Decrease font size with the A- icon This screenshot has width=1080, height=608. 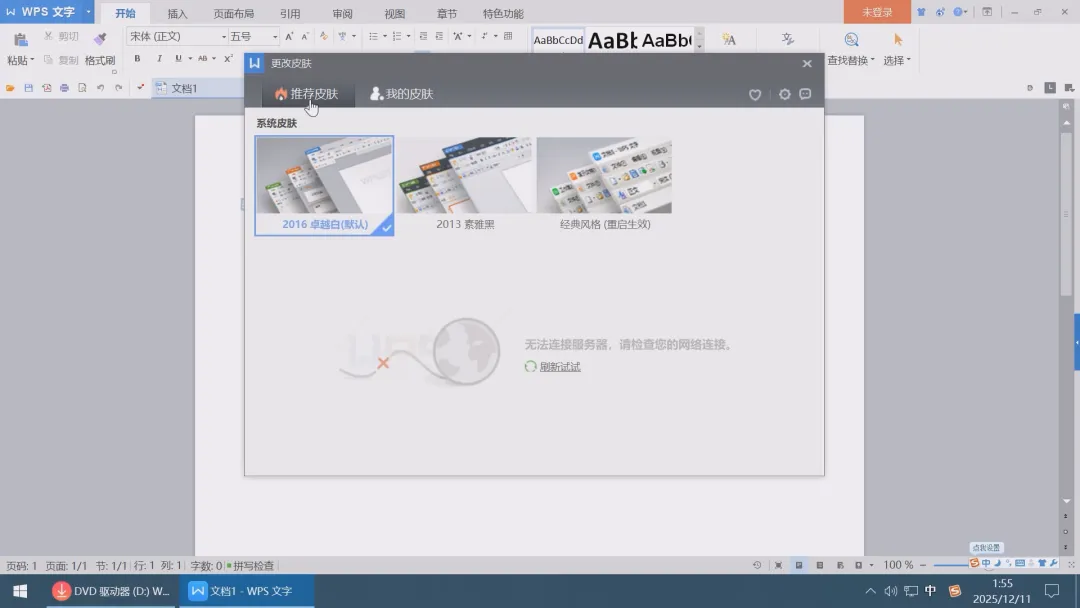pos(305,36)
